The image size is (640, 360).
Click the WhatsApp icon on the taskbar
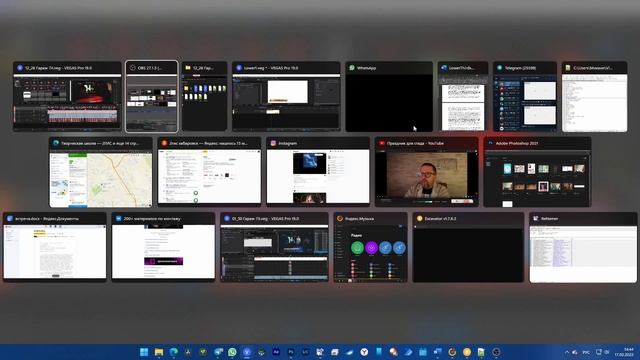click(232, 352)
